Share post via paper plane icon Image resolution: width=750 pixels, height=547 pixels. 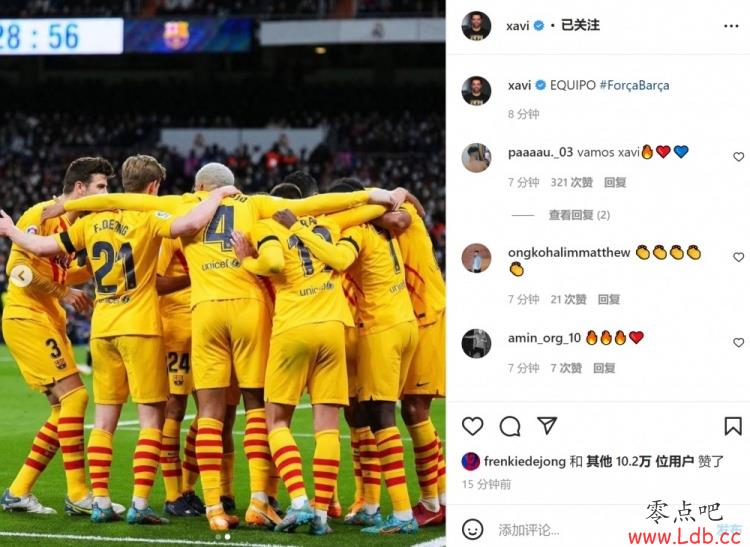pyautogui.click(x=547, y=425)
